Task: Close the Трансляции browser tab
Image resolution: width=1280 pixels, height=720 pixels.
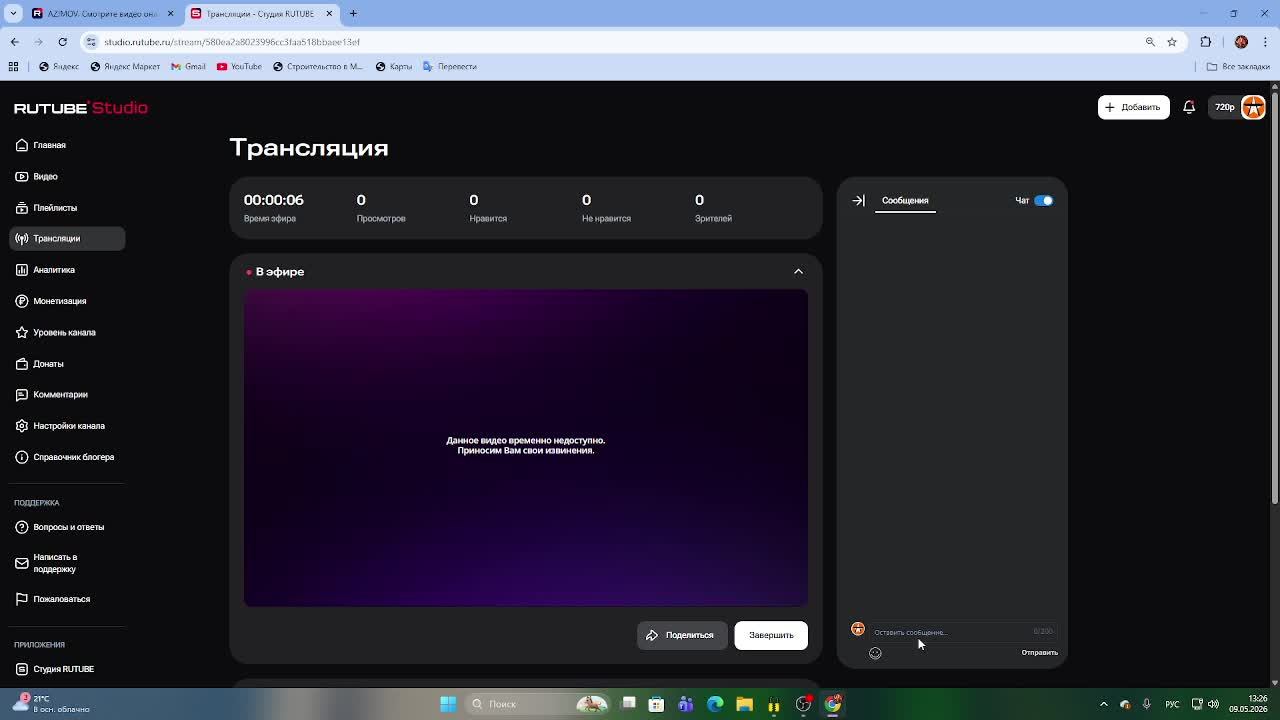Action: tap(329, 13)
